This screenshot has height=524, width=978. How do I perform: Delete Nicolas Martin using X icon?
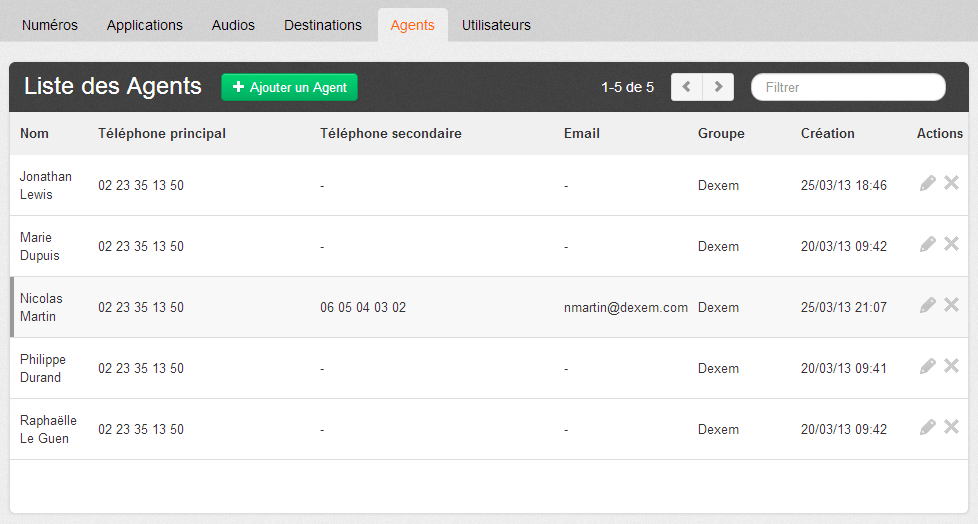tap(951, 305)
